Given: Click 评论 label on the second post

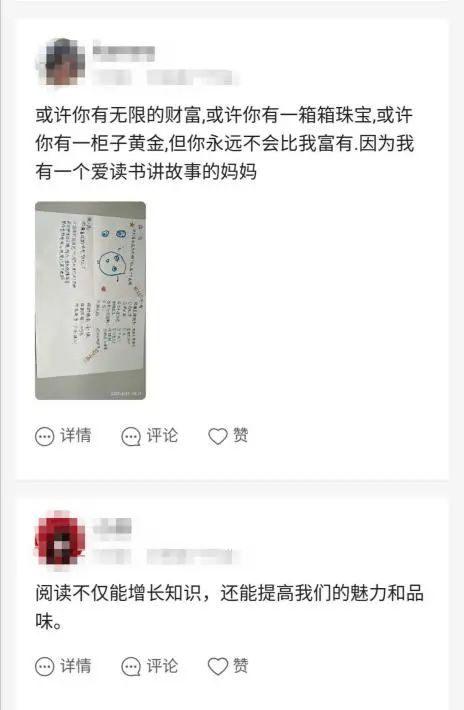Looking at the screenshot, I should (162, 666).
